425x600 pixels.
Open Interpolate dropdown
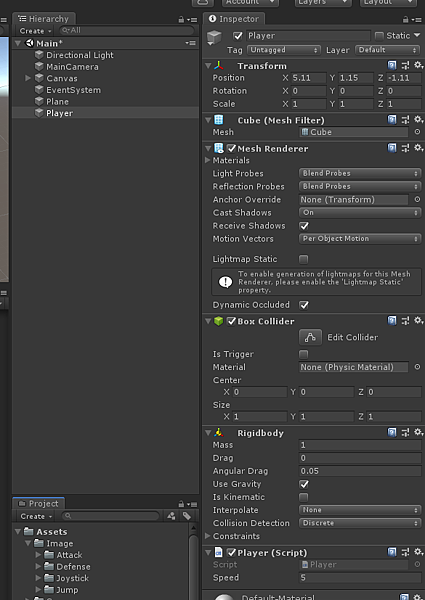(x=360, y=510)
